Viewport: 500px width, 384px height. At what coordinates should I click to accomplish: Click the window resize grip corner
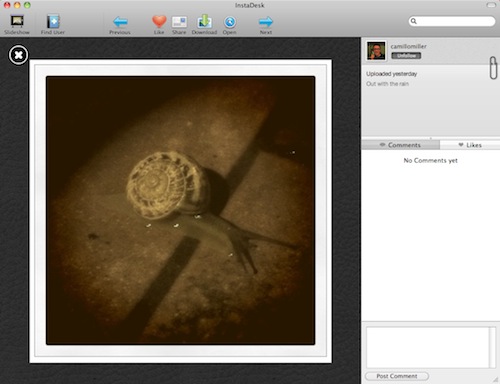coord(496,380)
